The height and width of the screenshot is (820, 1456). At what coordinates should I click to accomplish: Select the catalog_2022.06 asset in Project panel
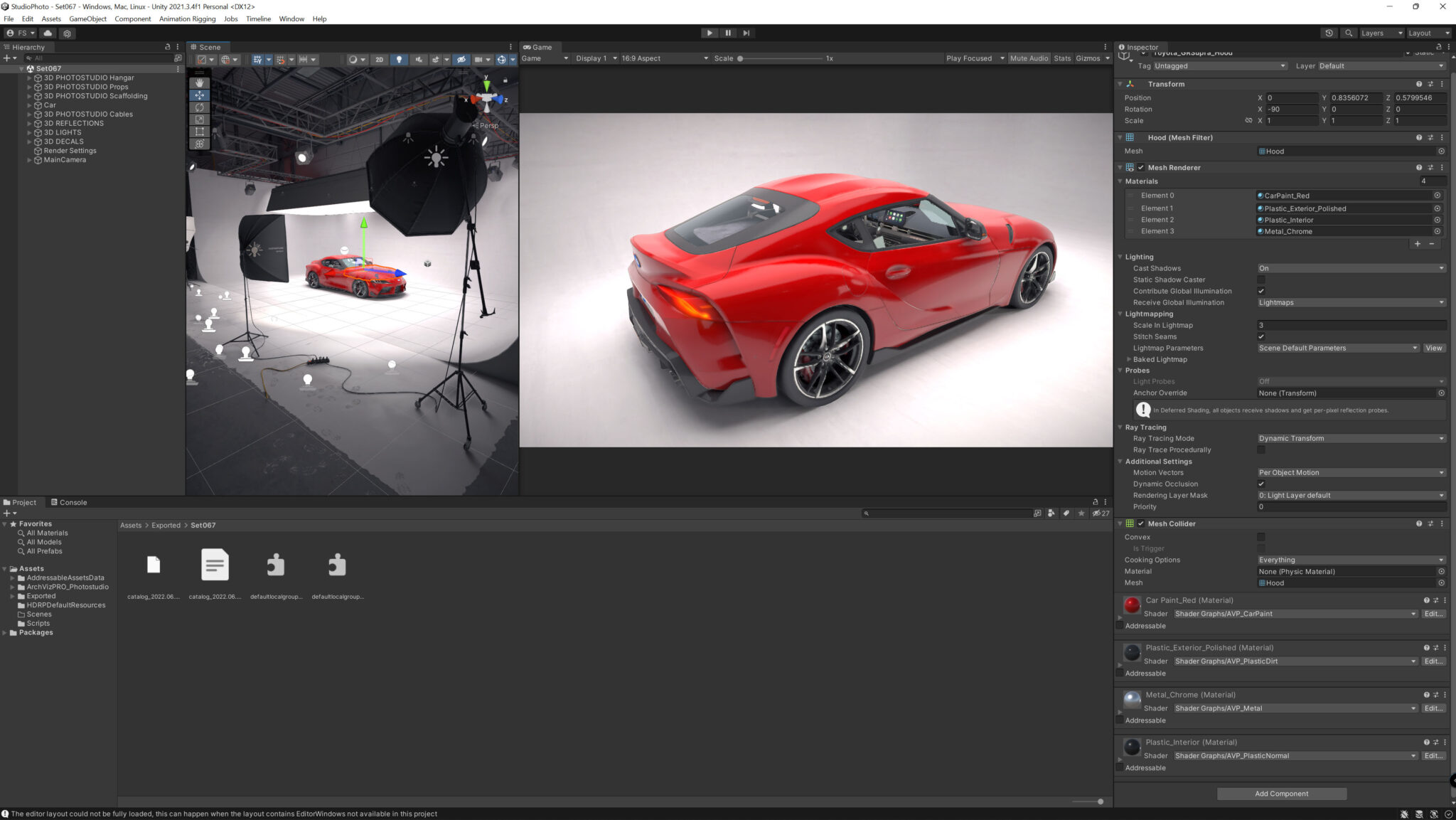(x=154, y=565)
